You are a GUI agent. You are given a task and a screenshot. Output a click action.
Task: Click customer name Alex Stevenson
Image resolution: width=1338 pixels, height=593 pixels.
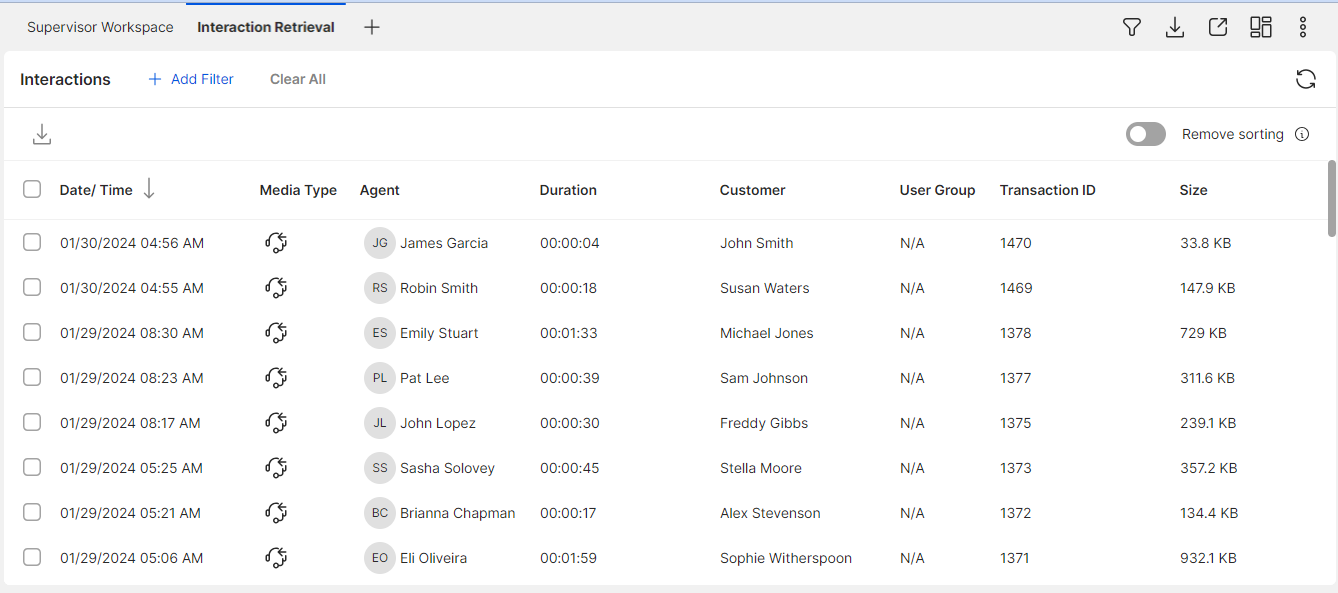coord(770,513)
